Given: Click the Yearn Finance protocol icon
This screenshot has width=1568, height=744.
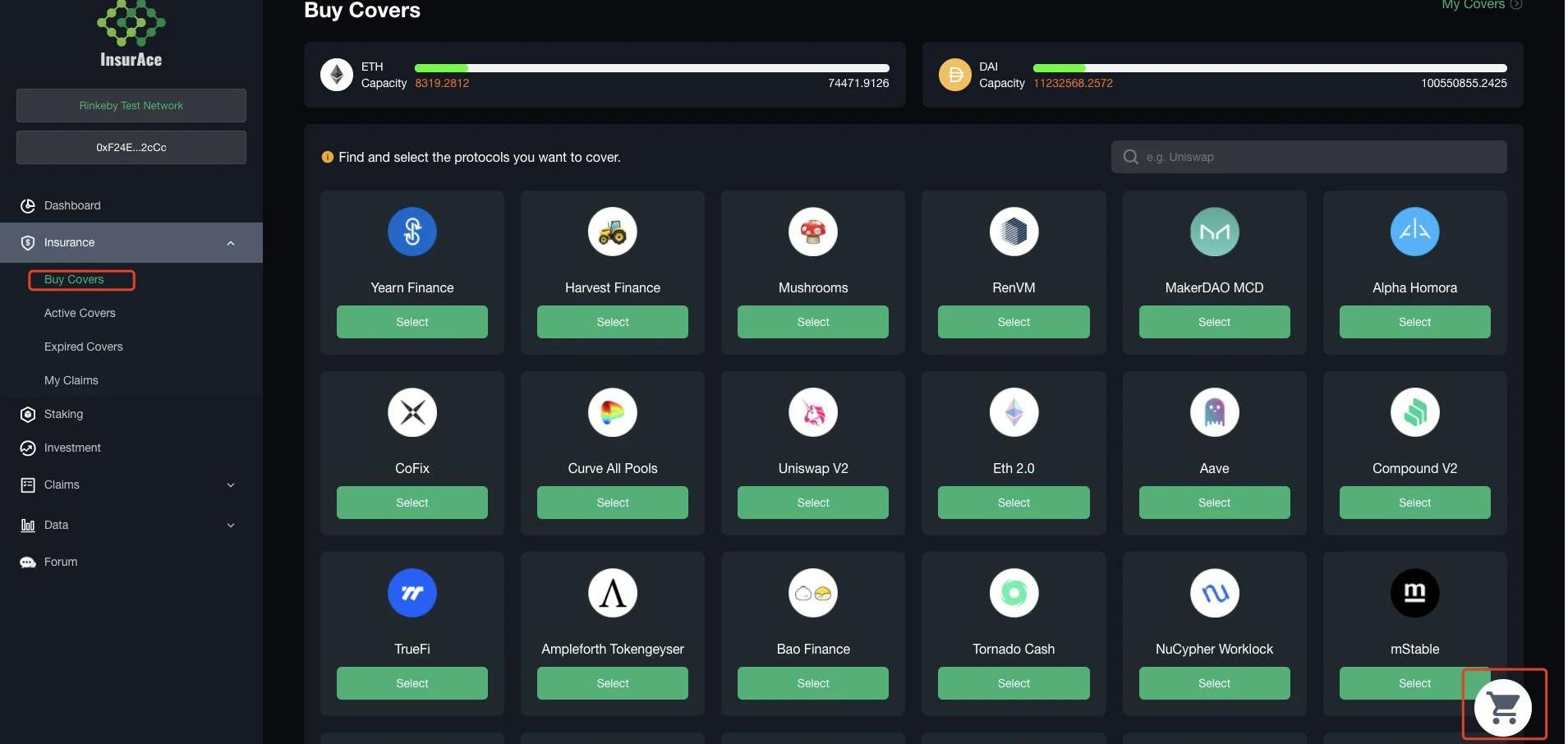Looking at the screenshot, I should [x=412, y=232].
